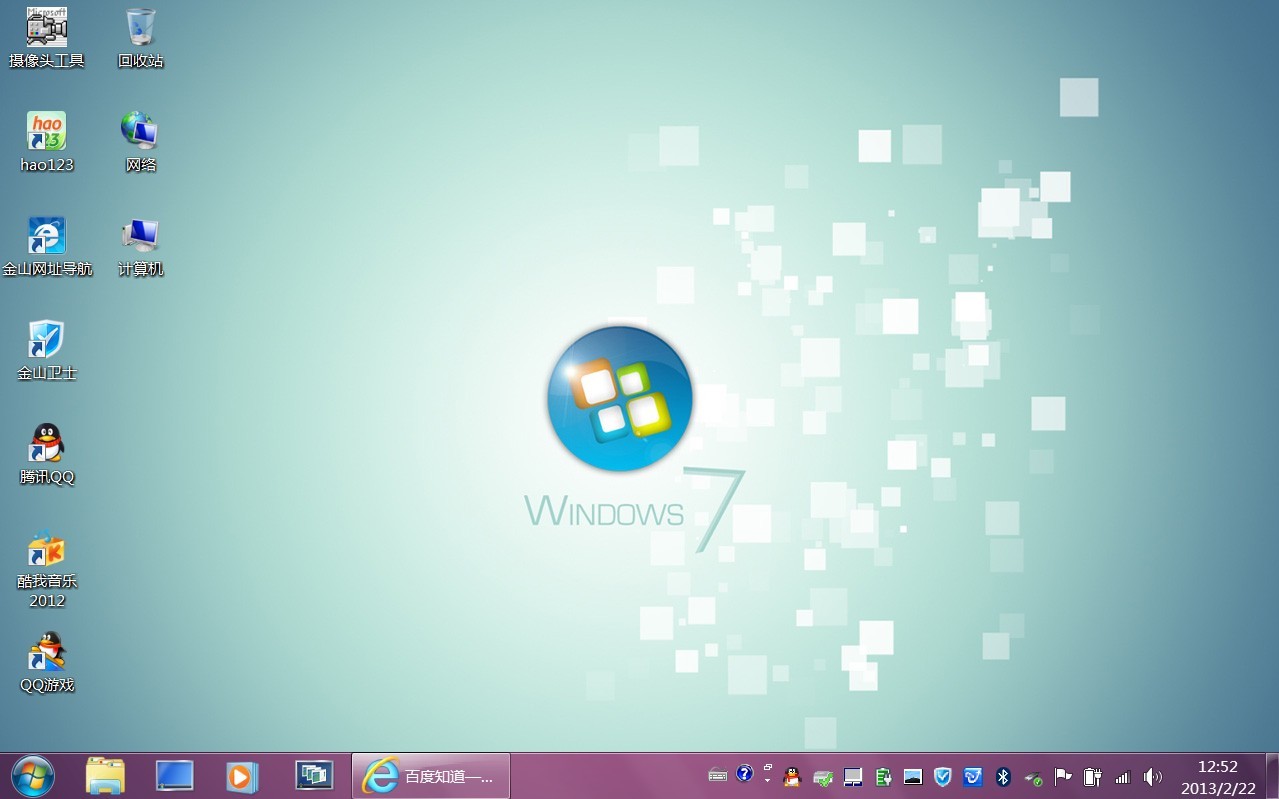Click the drive with green checkmark tray icon
Viewport: 1279px width, 799px height.
pyautogui.click(x=823, y=777)
